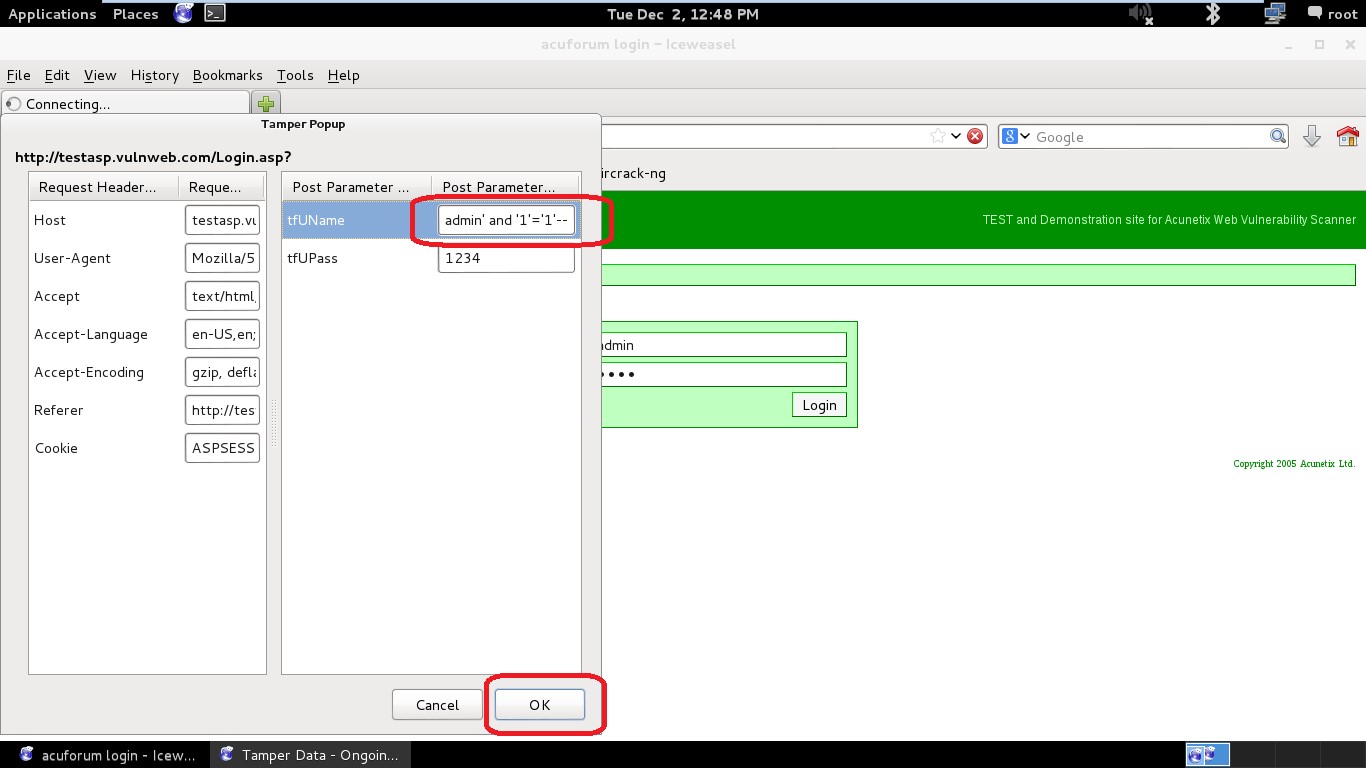Viewport: 1366px width, 768px height.
Task: Select the Referer header label
Action: (59, 410)
